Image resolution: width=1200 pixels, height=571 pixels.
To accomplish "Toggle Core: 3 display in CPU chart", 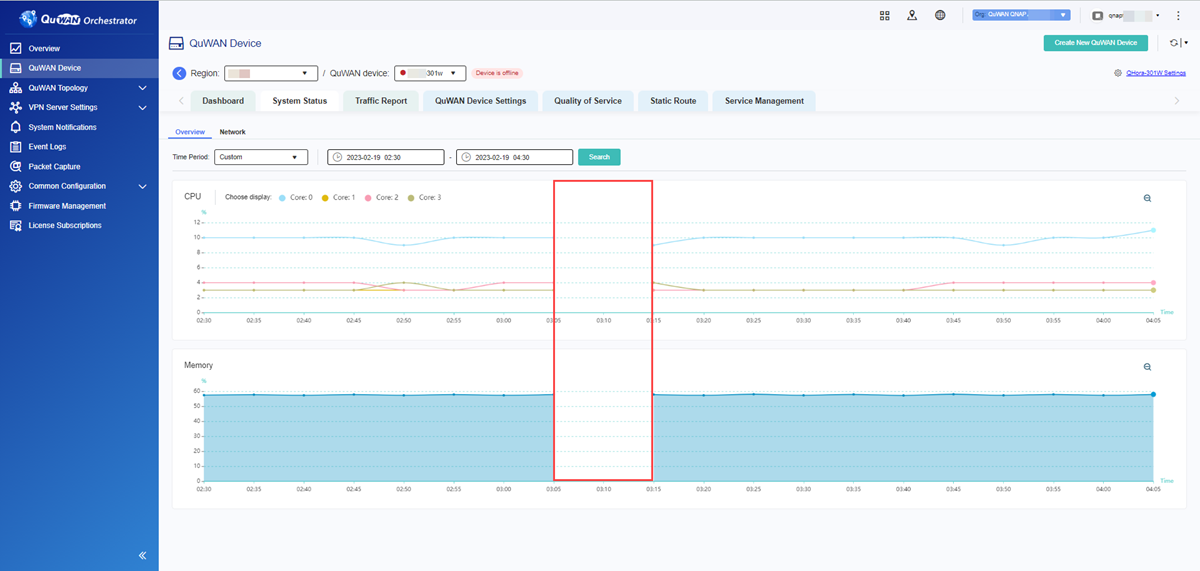I will [x=424, y=198].
